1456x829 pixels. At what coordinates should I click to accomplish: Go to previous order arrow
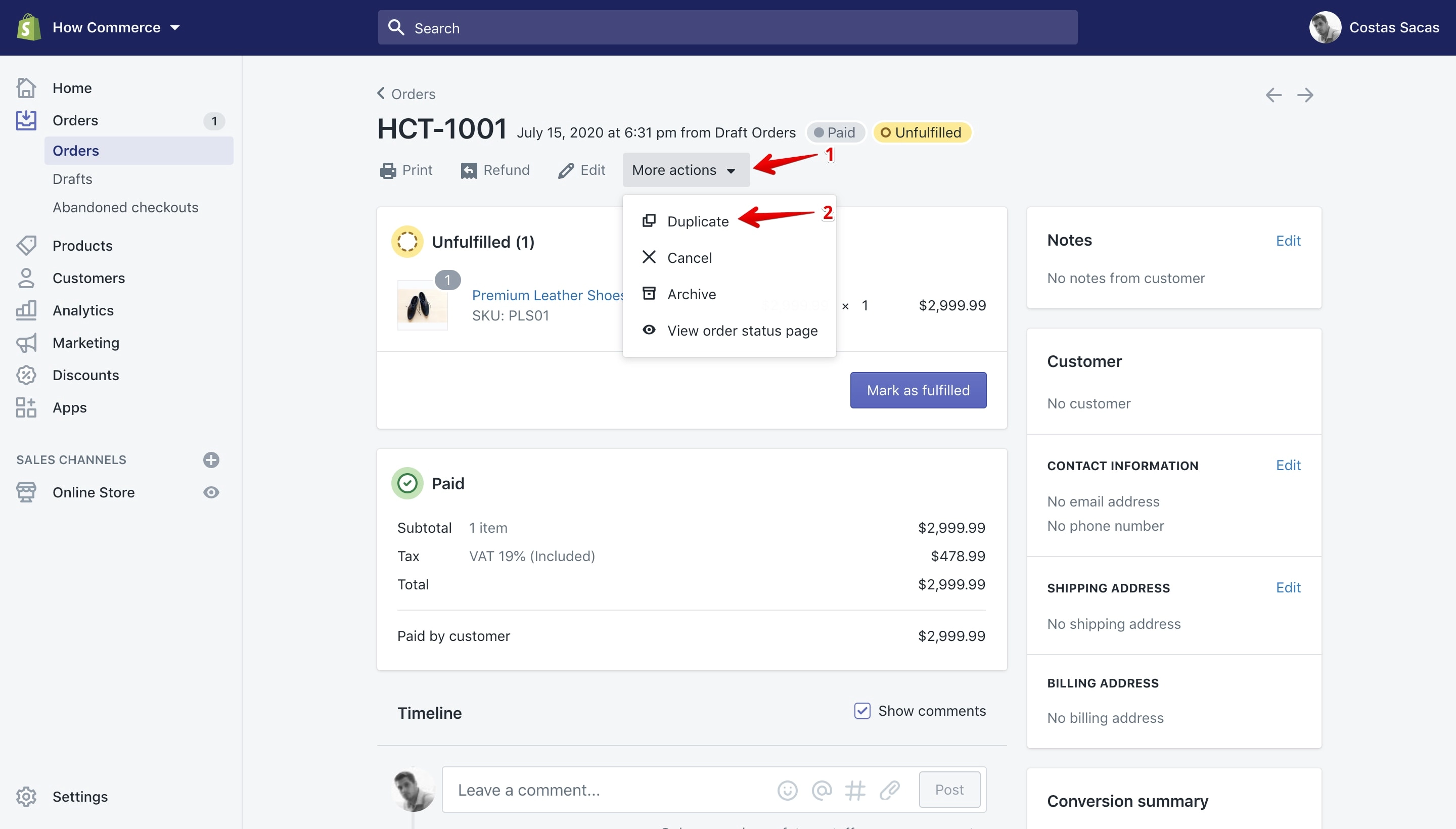pyautogui.click(x=1273, y=95)
